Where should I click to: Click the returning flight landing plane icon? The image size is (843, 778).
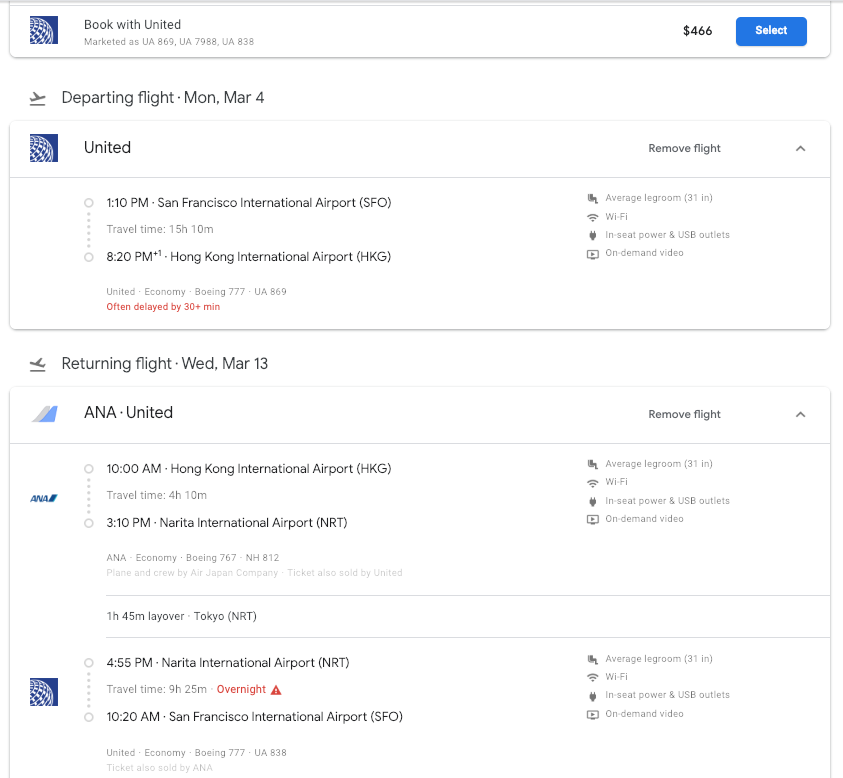[38, 364]
